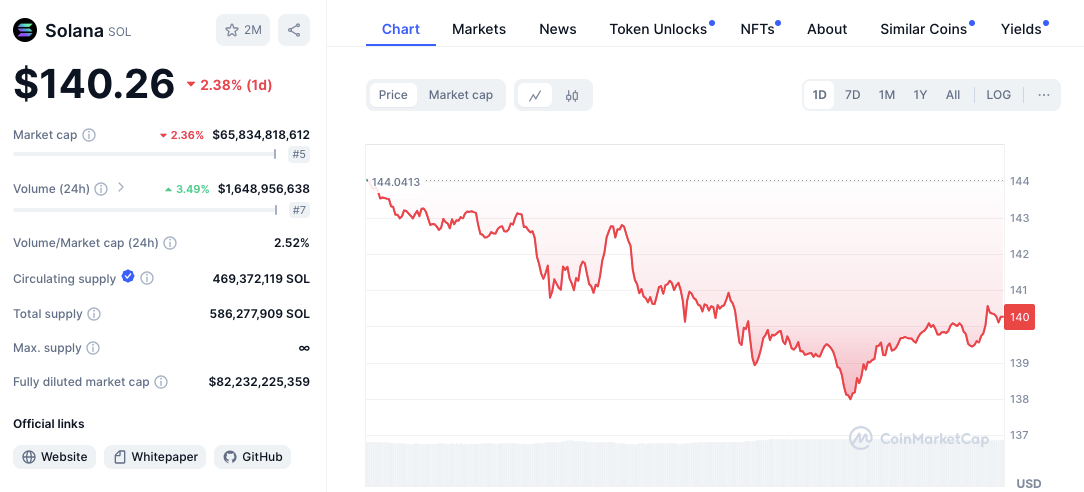Click the volume bars area under chart
Image resolution: width=1084 pixels, height=492 pixels.
[x=684, y=463]
